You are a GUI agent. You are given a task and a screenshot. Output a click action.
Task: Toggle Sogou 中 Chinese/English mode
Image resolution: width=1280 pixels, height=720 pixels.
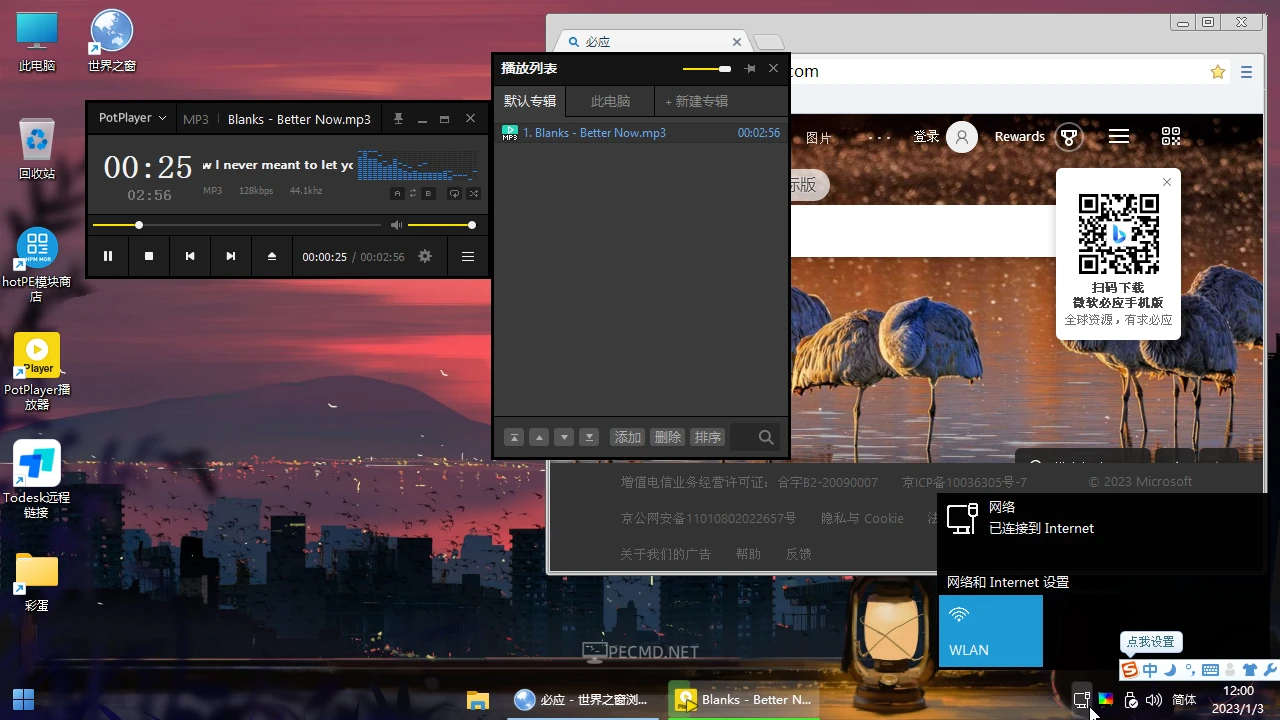(x=1150, y=670)
